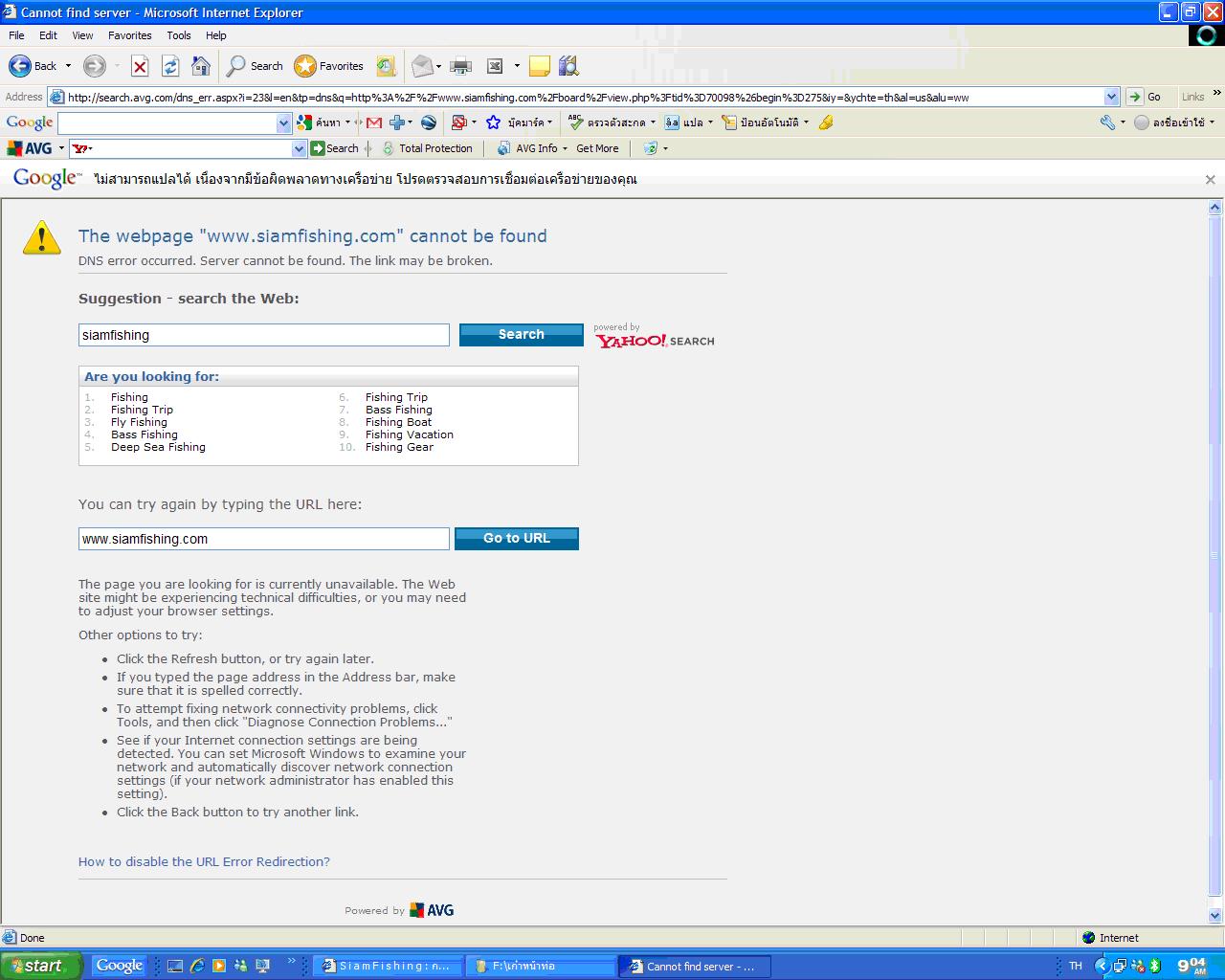Open 'How to disable the URL Error Redirection?' link
The height and width of the screenshot is (980, 1225).
click(204, 861)
